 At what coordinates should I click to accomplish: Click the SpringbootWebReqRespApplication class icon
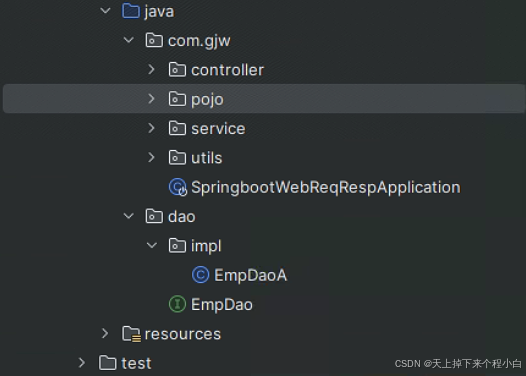177,187
